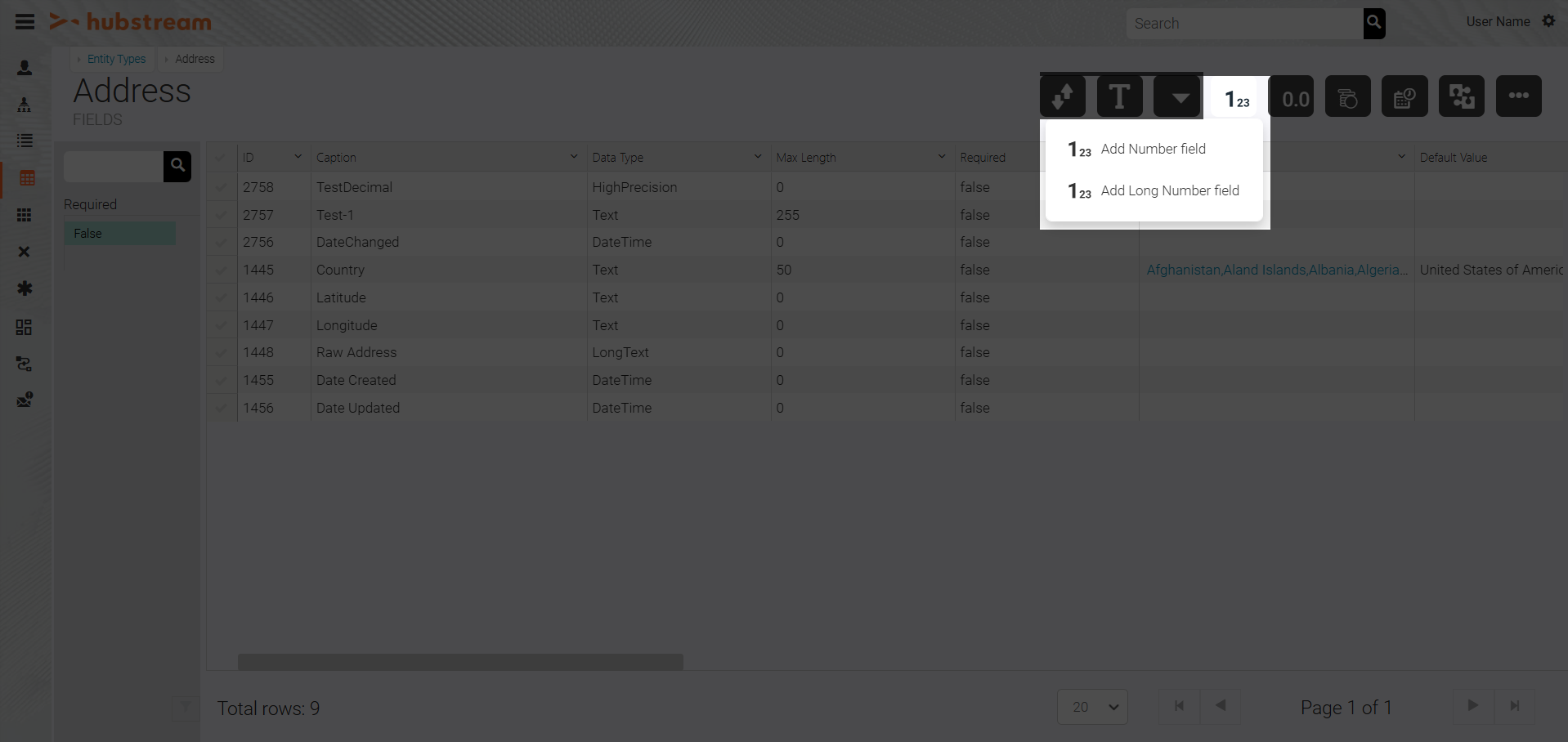Open the workflow icon in left sidebar
The width and height of the screenshot is (1568, 742).
(x=25, y=364)
